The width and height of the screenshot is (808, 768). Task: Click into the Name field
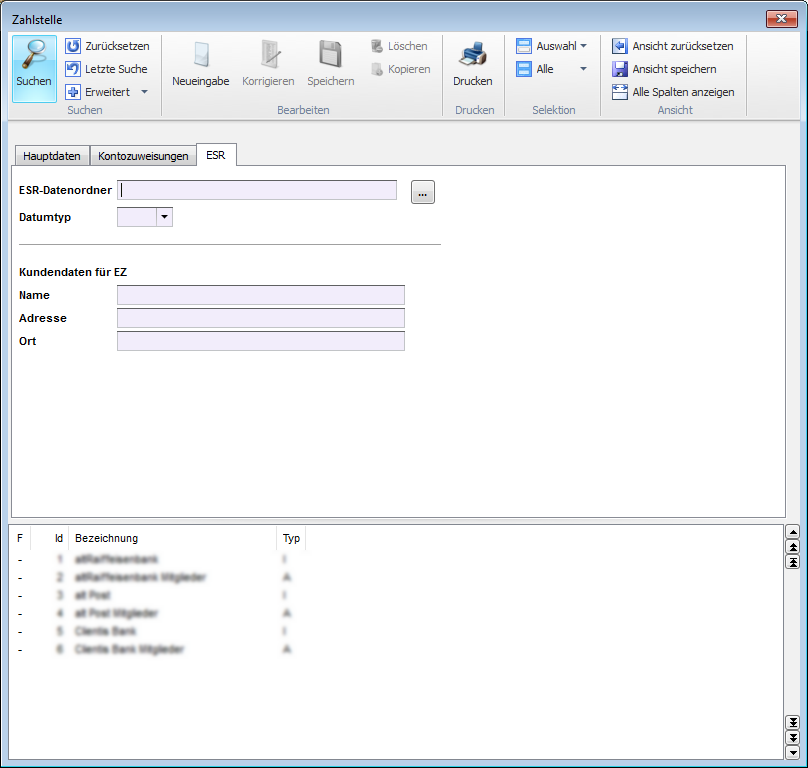point(261,295)
